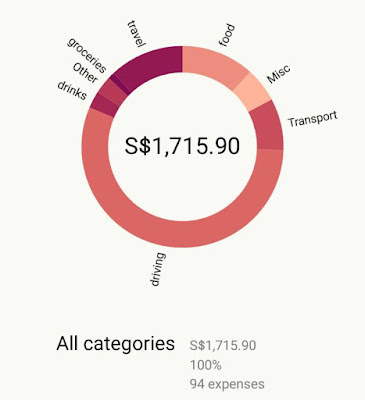Click the Misc category label
Image resolution: width=365 pixels, height=400 pixels.
pos(279,74)
